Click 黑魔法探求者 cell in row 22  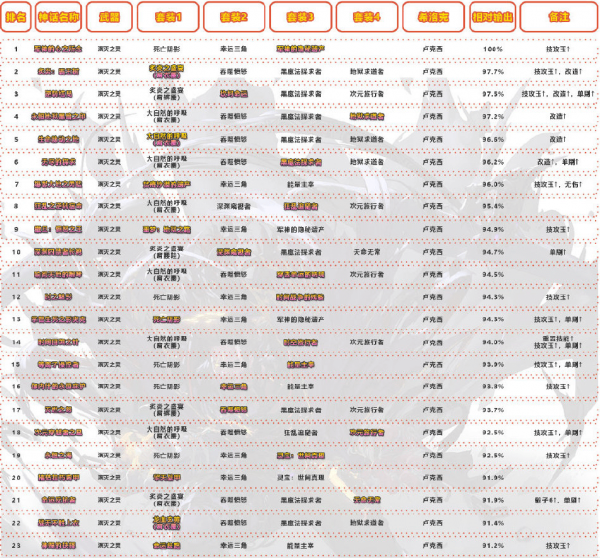[300, 523]
